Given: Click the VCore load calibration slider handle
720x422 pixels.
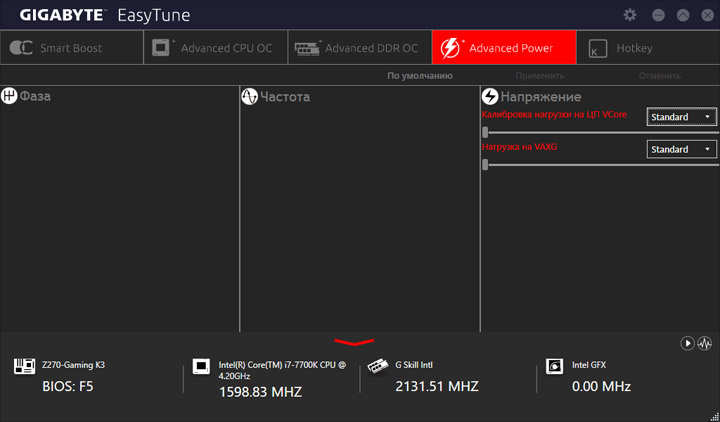Looking at the screenshot, I should pos(485,132).
